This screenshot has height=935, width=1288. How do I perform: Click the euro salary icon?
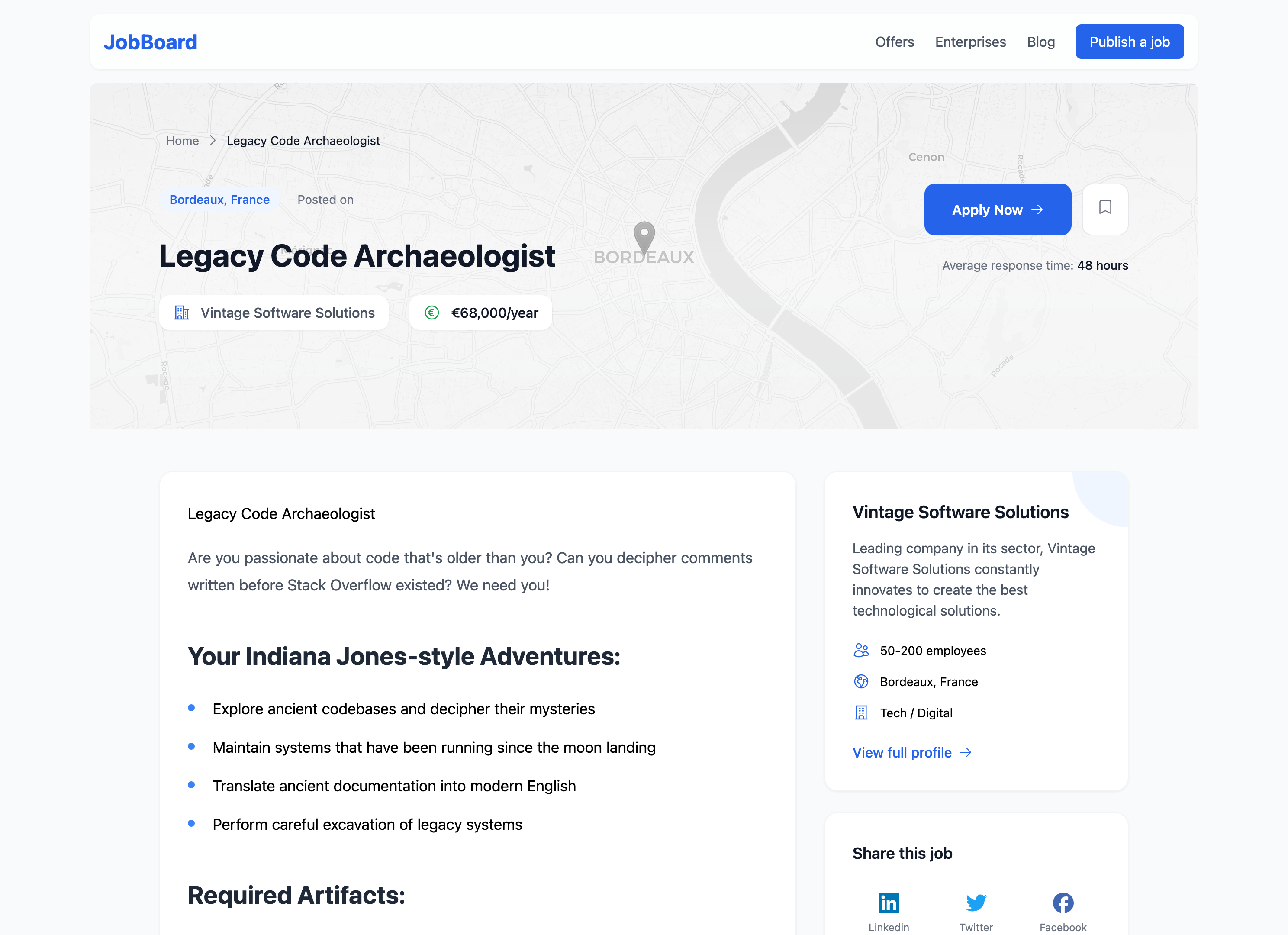pos(431,313)
